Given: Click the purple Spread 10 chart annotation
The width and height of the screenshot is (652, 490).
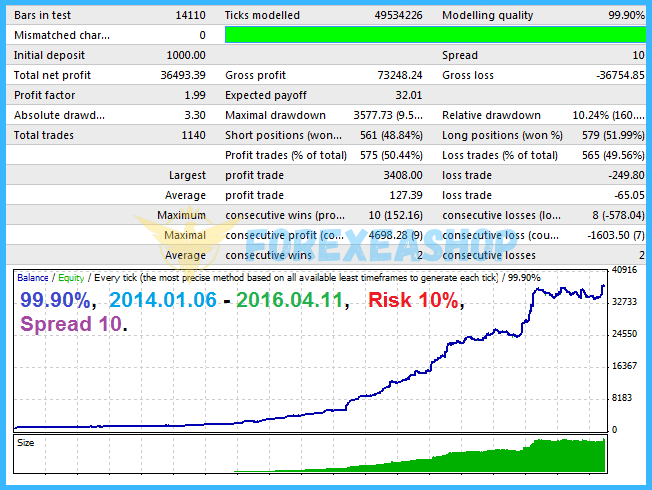Looking at the screenshot, I should coord(72,325).
